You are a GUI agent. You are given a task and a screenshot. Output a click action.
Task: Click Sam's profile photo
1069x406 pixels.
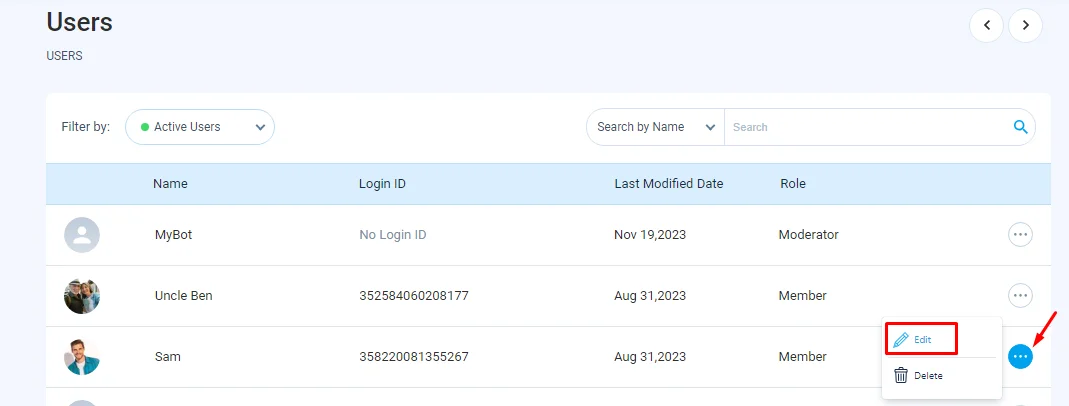(82, 356)
